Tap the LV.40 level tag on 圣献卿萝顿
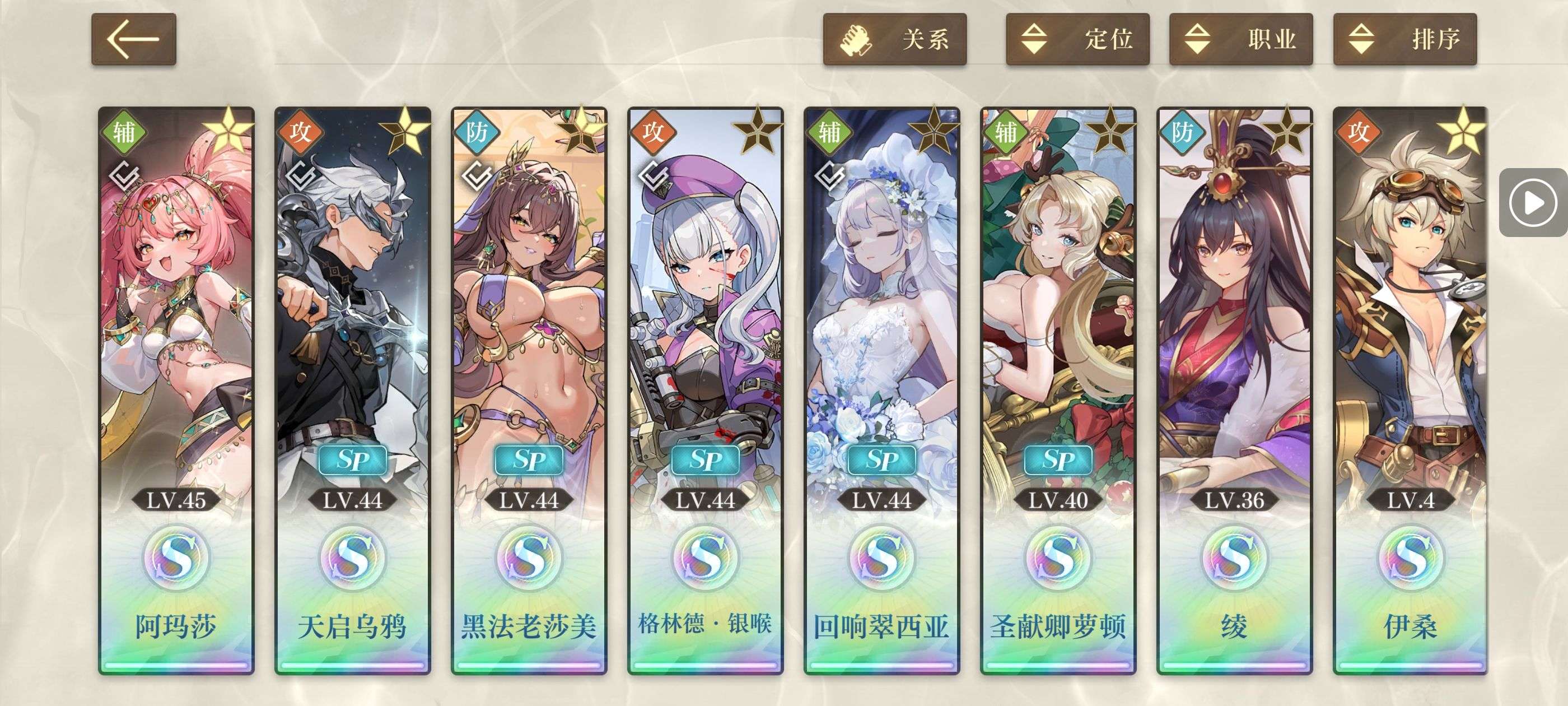The width and height of the screenshot is (1568, 706). (x=1058, y=501)
